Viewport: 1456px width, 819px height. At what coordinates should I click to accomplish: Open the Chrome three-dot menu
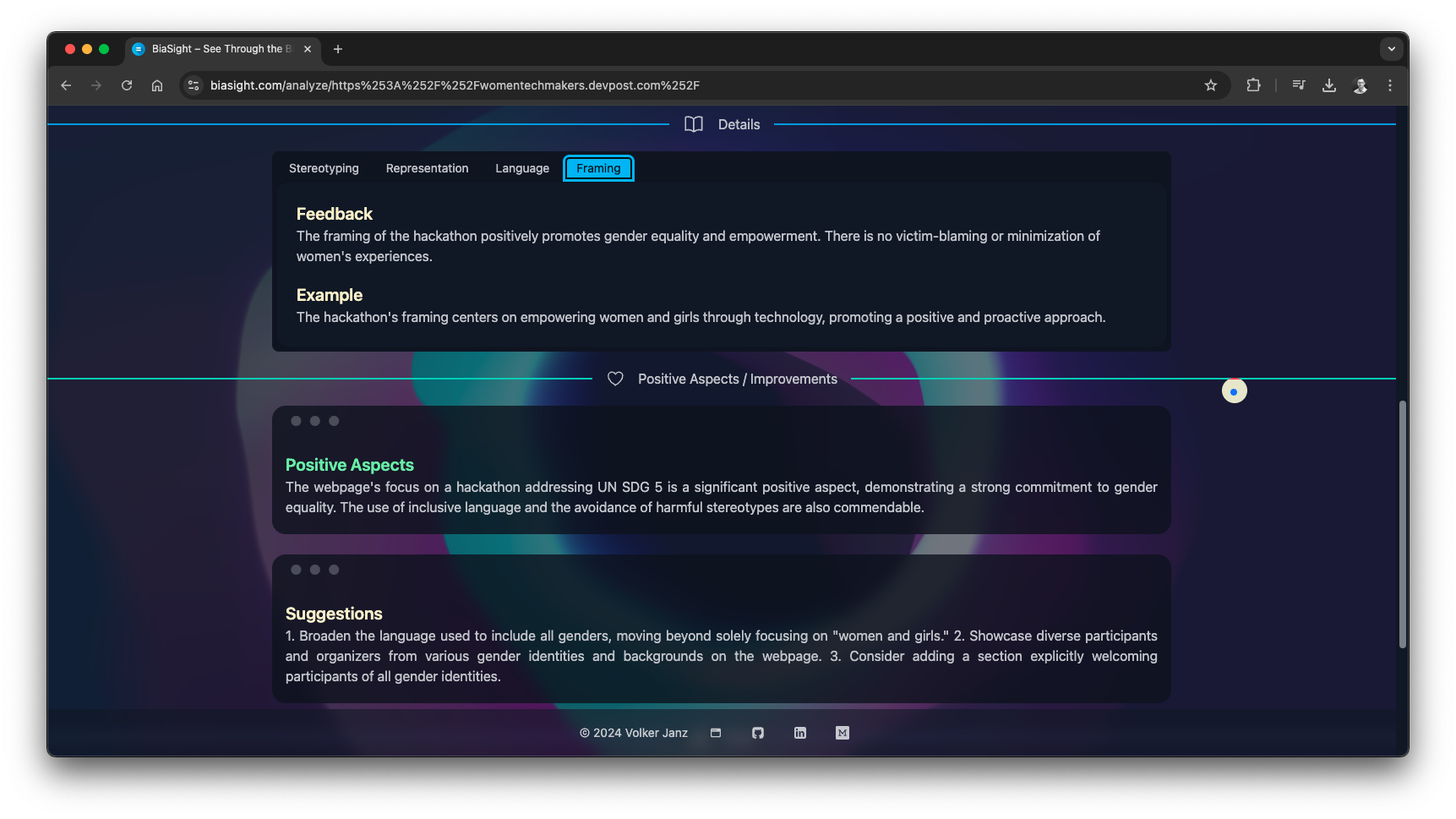1390,85
